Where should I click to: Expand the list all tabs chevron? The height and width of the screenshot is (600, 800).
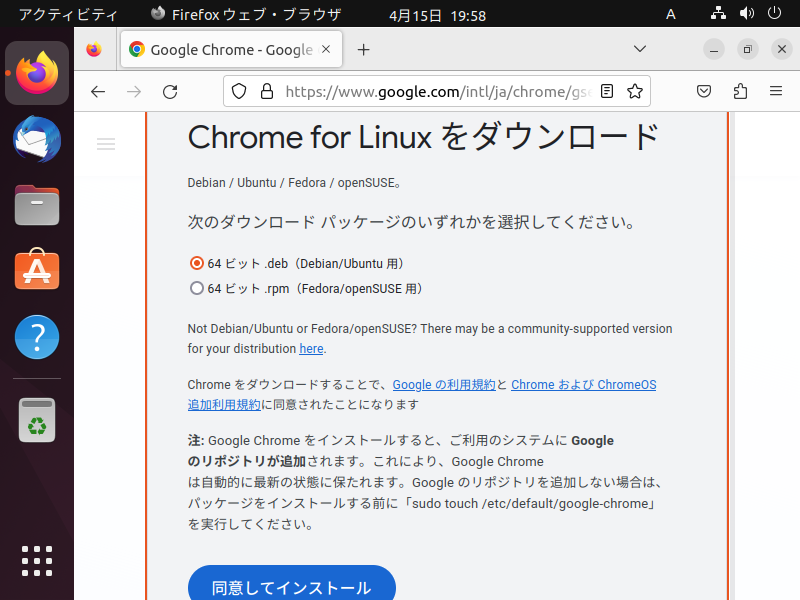[x=640, y=49]
